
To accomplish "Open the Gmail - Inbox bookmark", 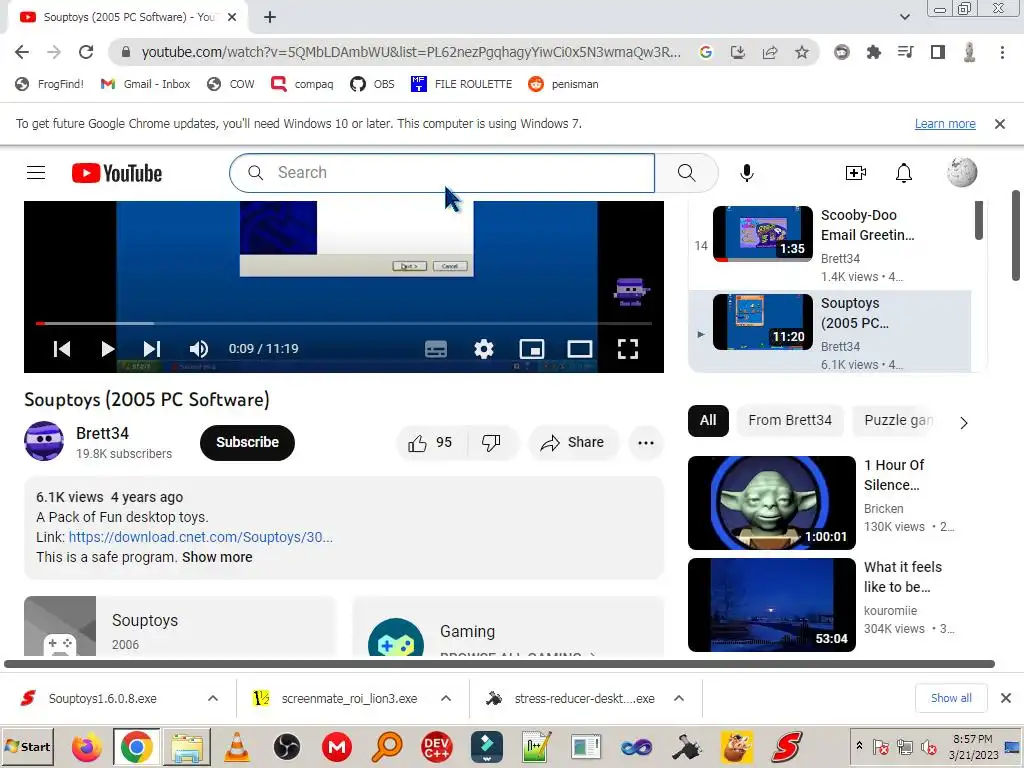I will pos(145,84).
